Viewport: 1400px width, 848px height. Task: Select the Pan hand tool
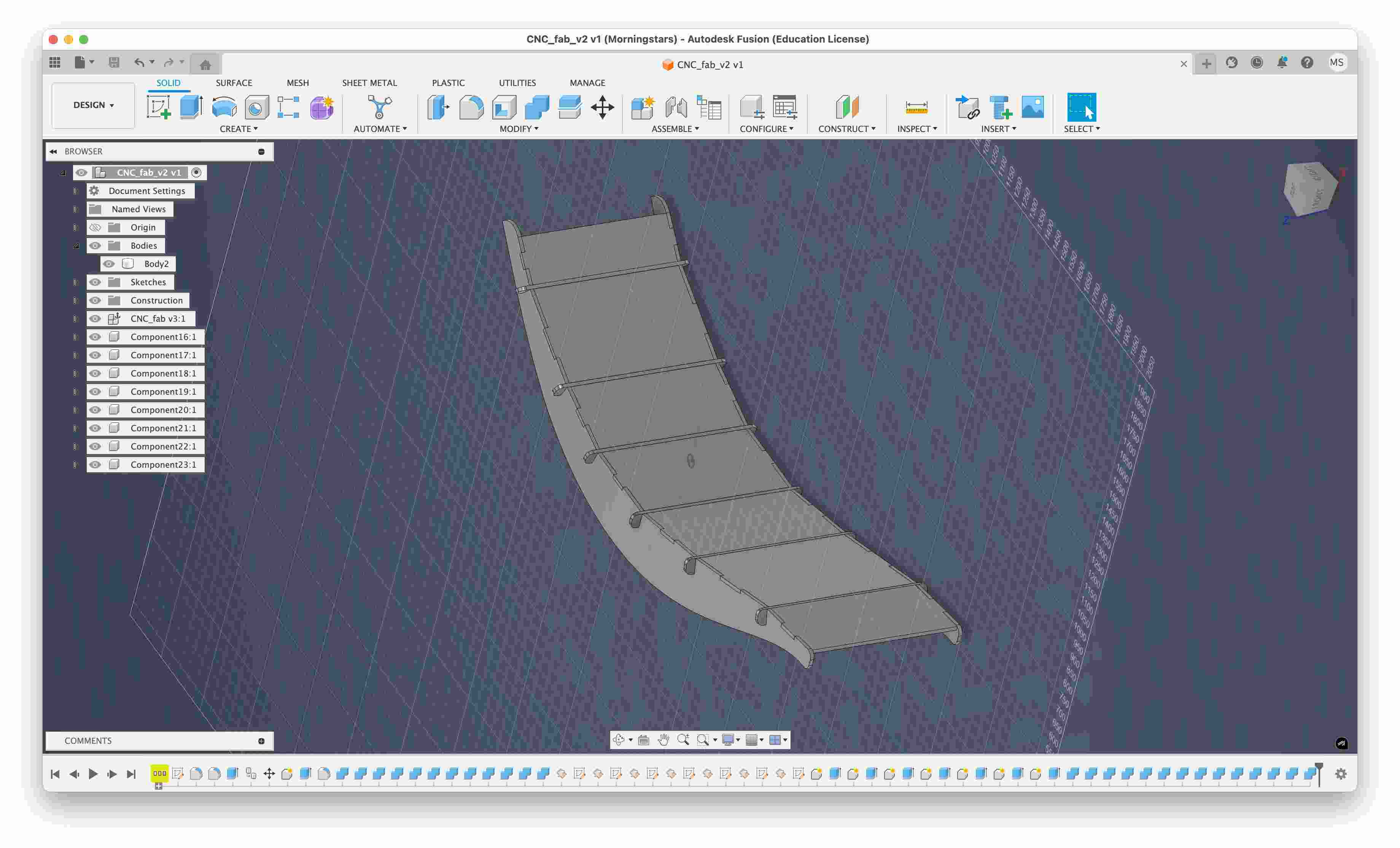[663, 740]
